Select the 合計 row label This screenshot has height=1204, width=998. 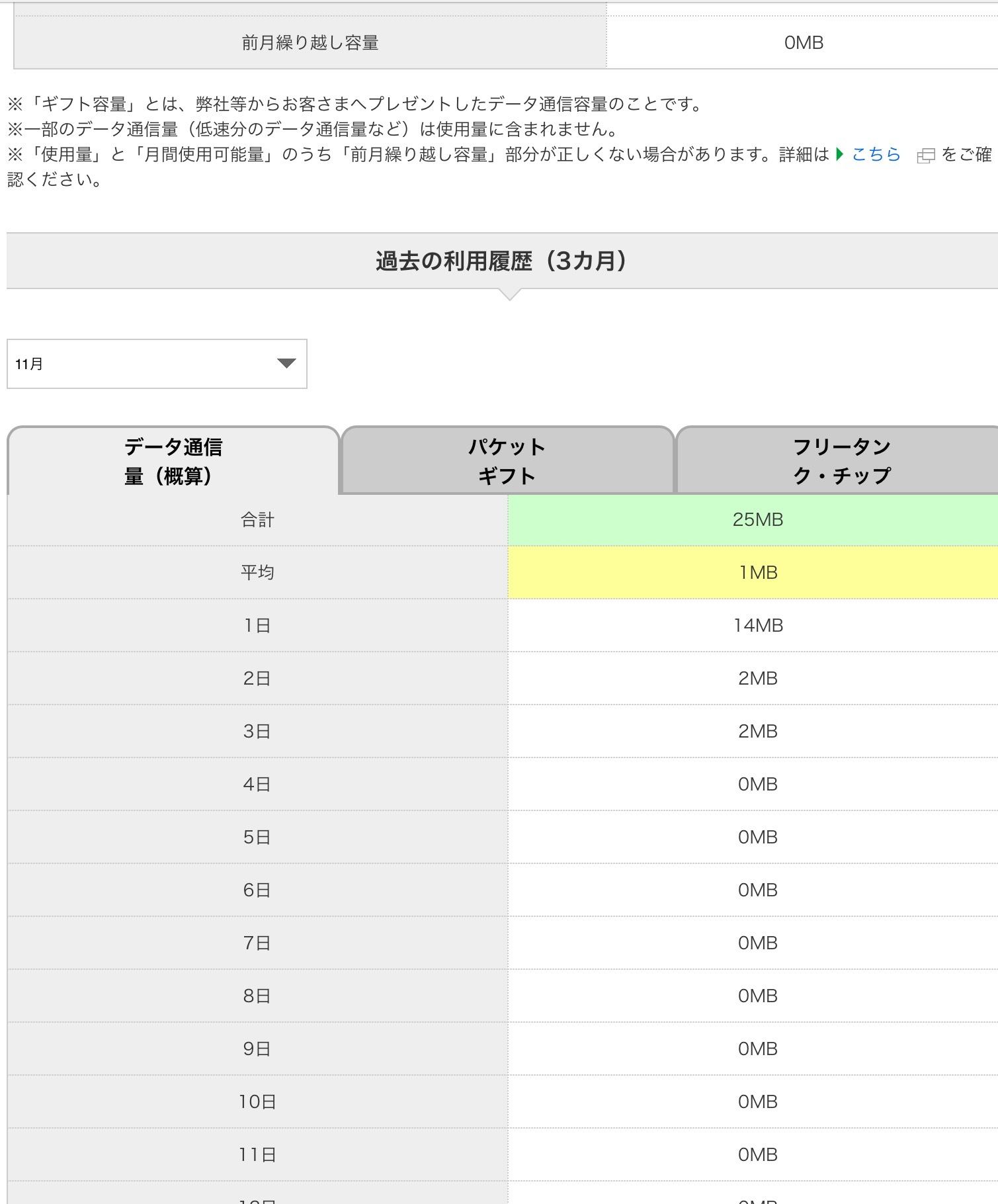coord(257,520)
